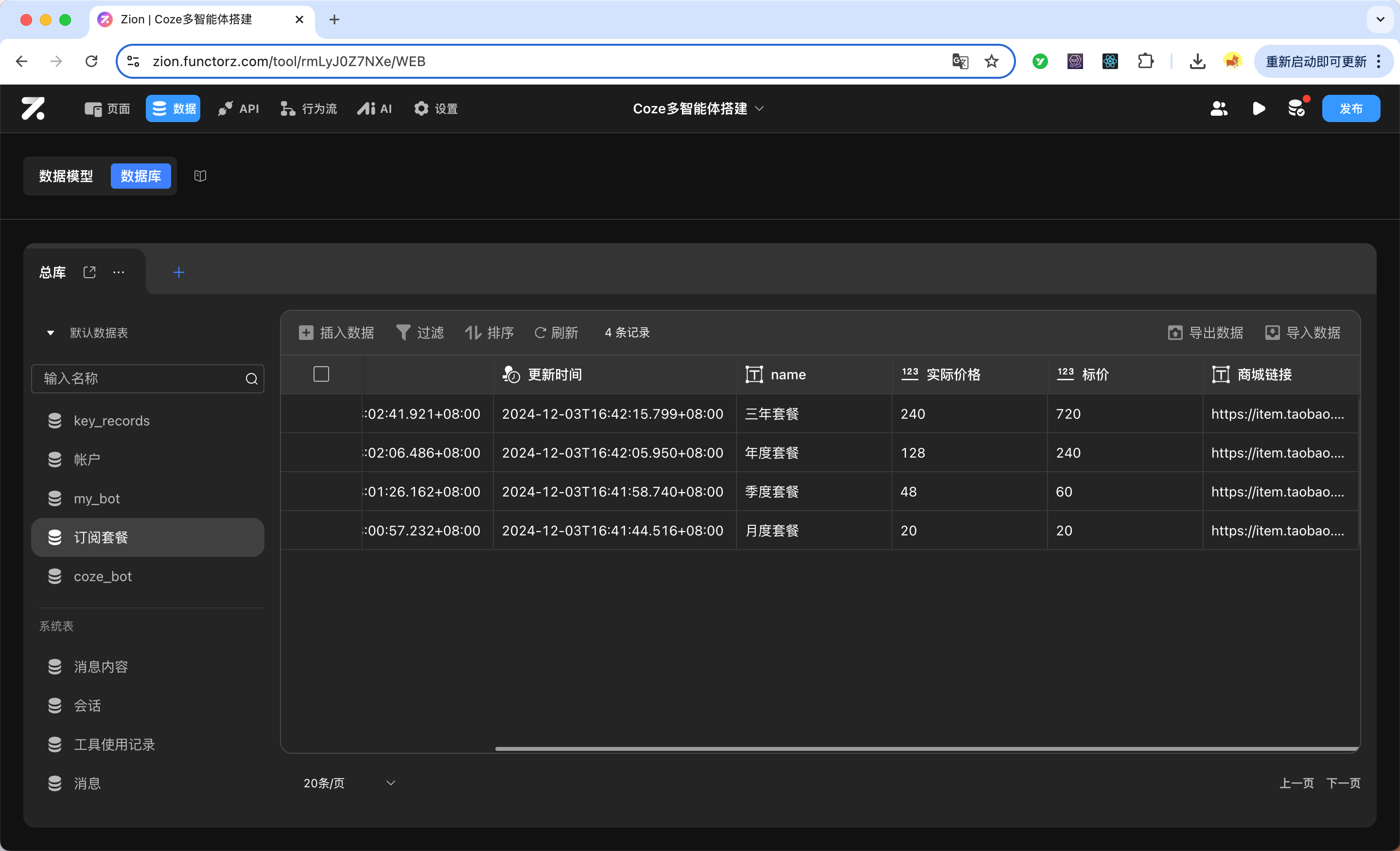Click the 发布 publish button
Viewport: 1400px width, 851px height.
coord(1350,108)
